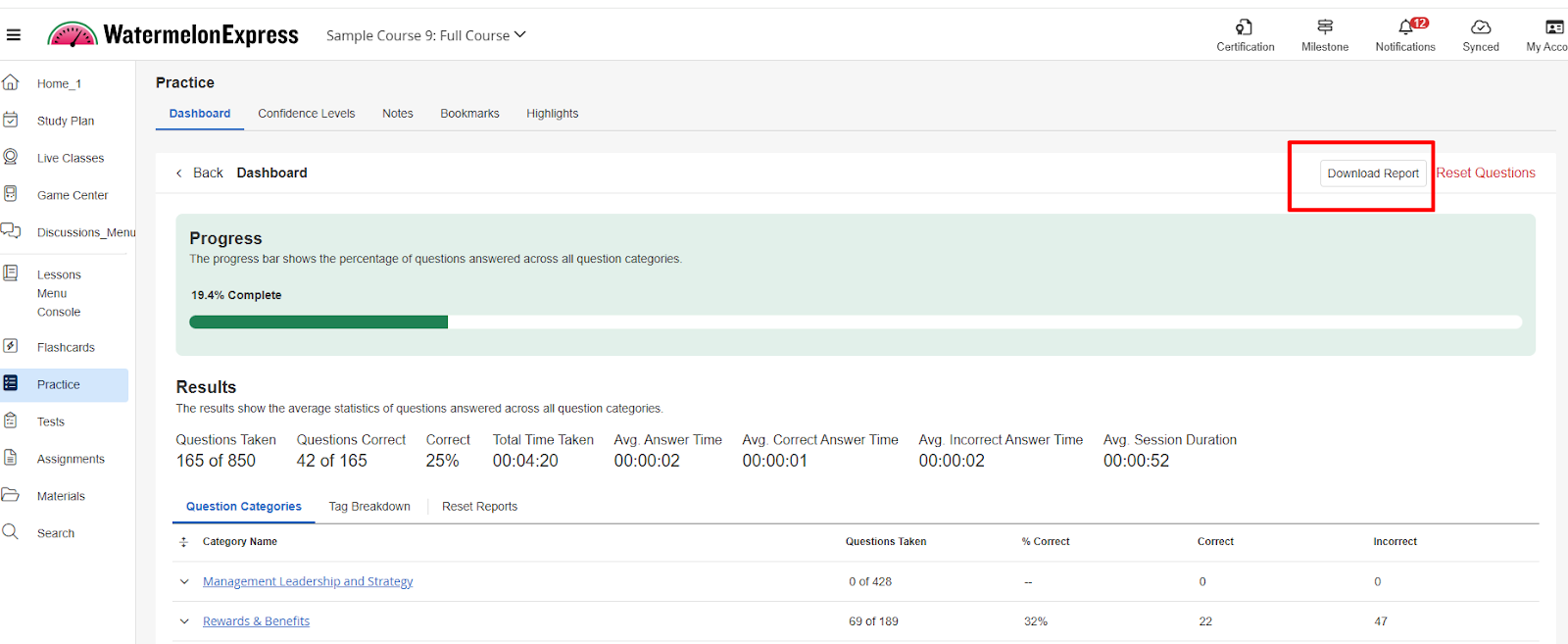
Task: Select the Tag Breakdown tab
Action: point(369,507)
